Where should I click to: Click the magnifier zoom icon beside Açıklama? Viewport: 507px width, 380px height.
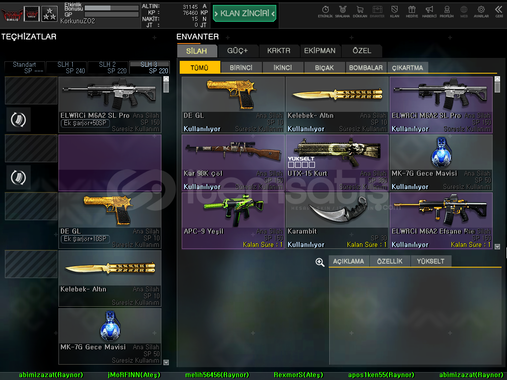click(320, 262)
